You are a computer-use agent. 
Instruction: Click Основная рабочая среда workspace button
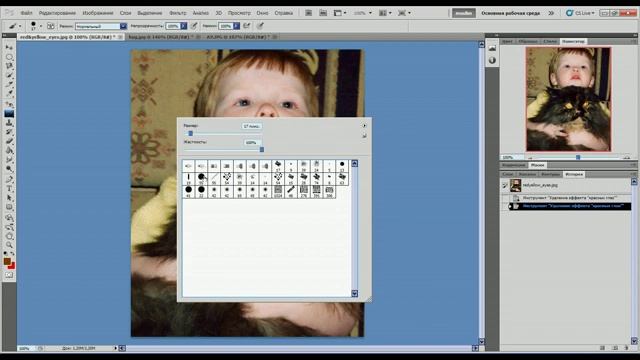(x=511, y=13)
